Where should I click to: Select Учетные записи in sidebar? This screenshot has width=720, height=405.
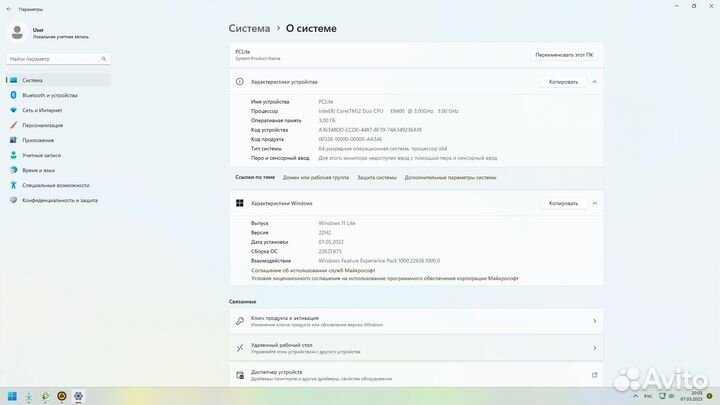pyautogui.click(x=41, y=155)
